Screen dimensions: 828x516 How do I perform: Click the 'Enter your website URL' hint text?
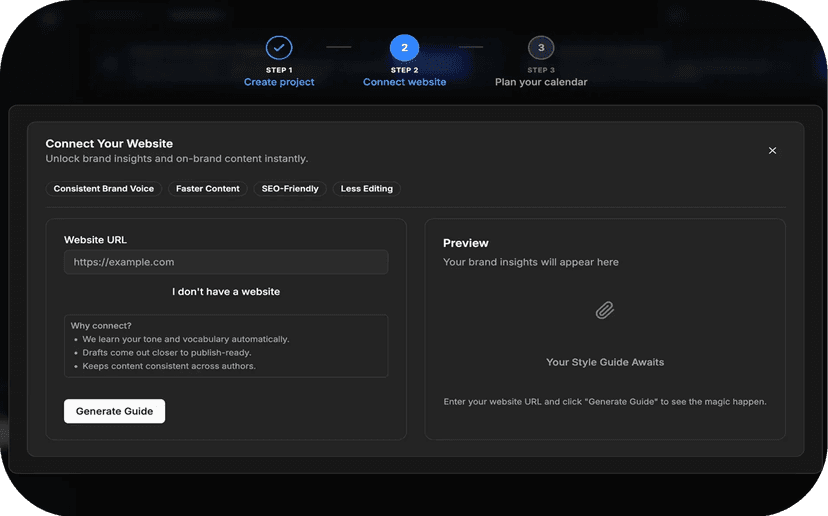605,402
